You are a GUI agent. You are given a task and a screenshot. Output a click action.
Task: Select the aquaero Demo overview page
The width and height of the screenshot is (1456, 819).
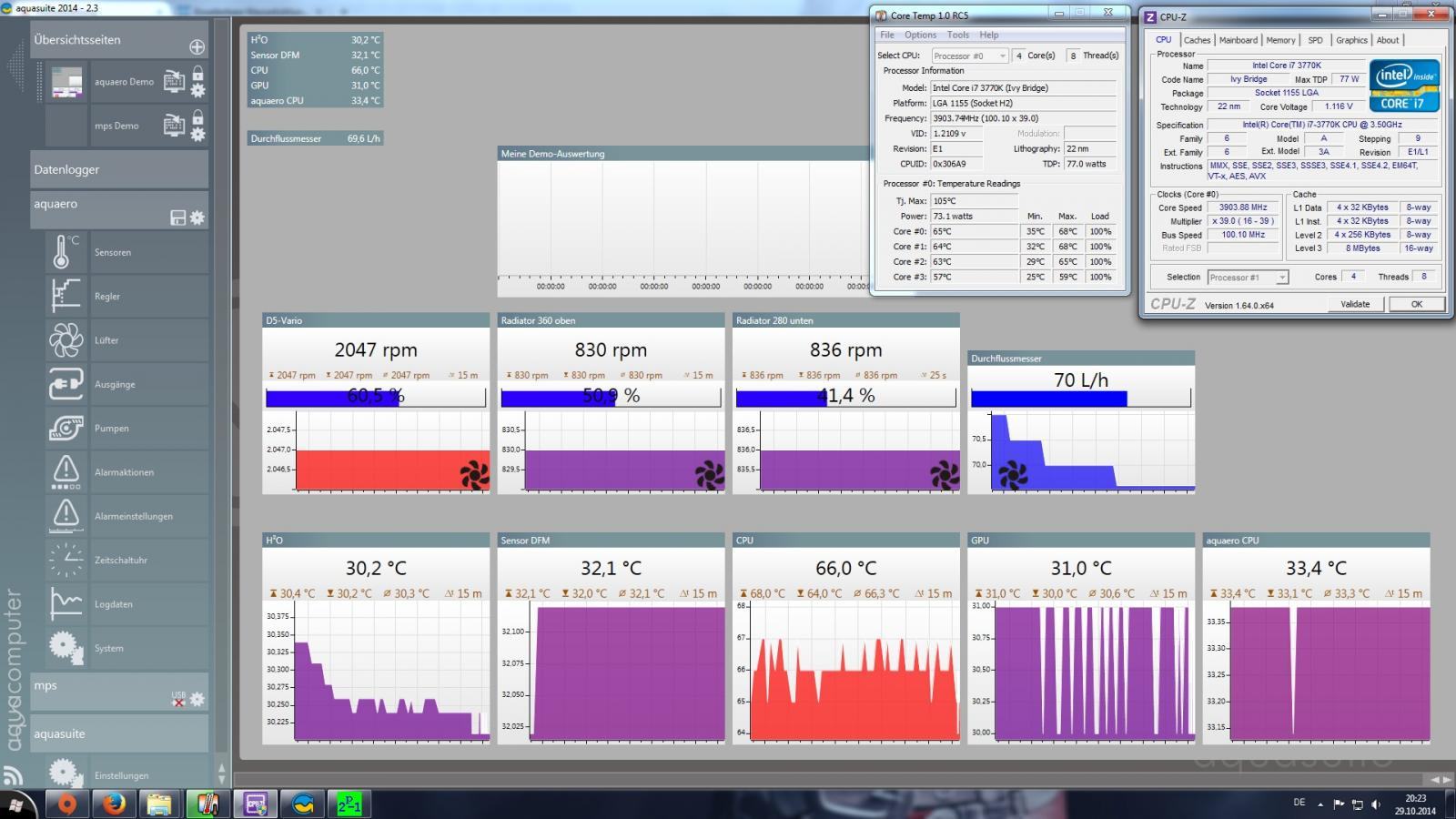coord(124,82)
